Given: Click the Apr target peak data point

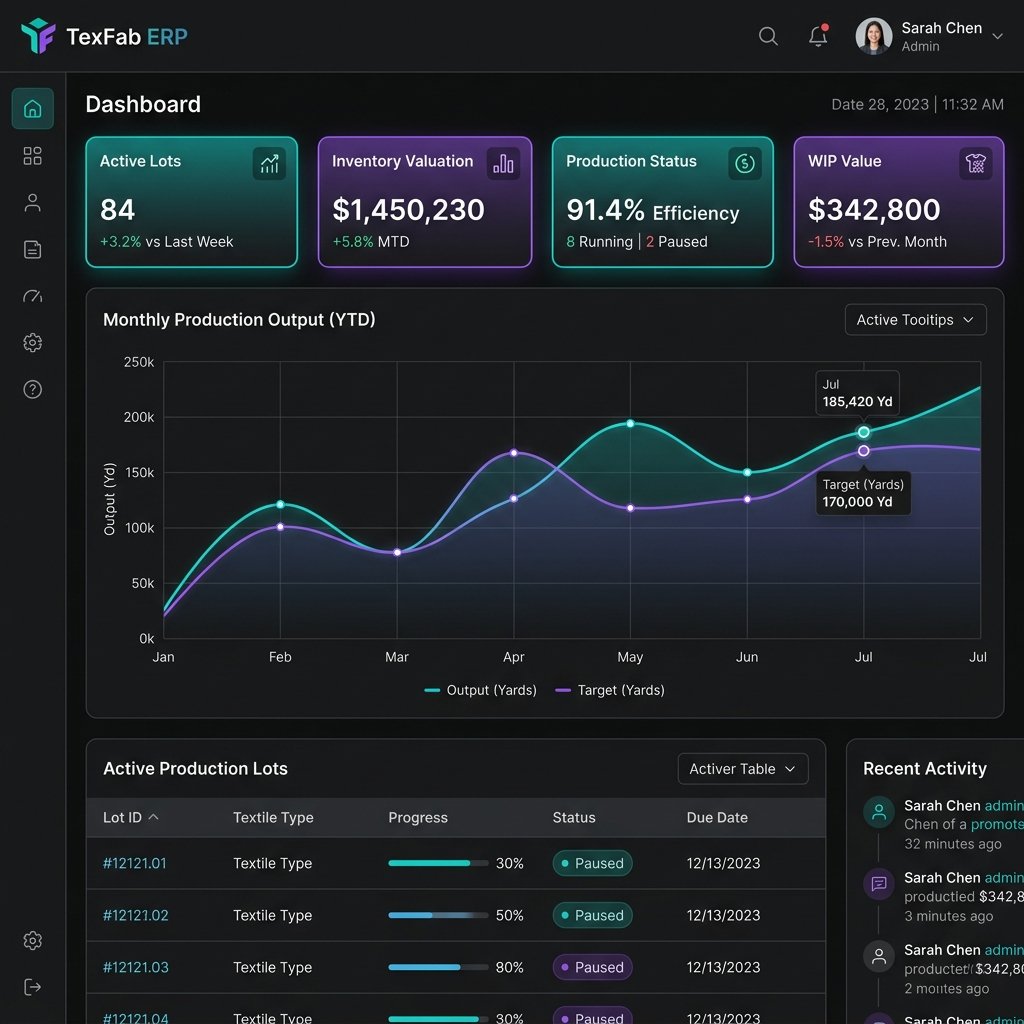Looking at the screenshot, I should tap(514, 453).
